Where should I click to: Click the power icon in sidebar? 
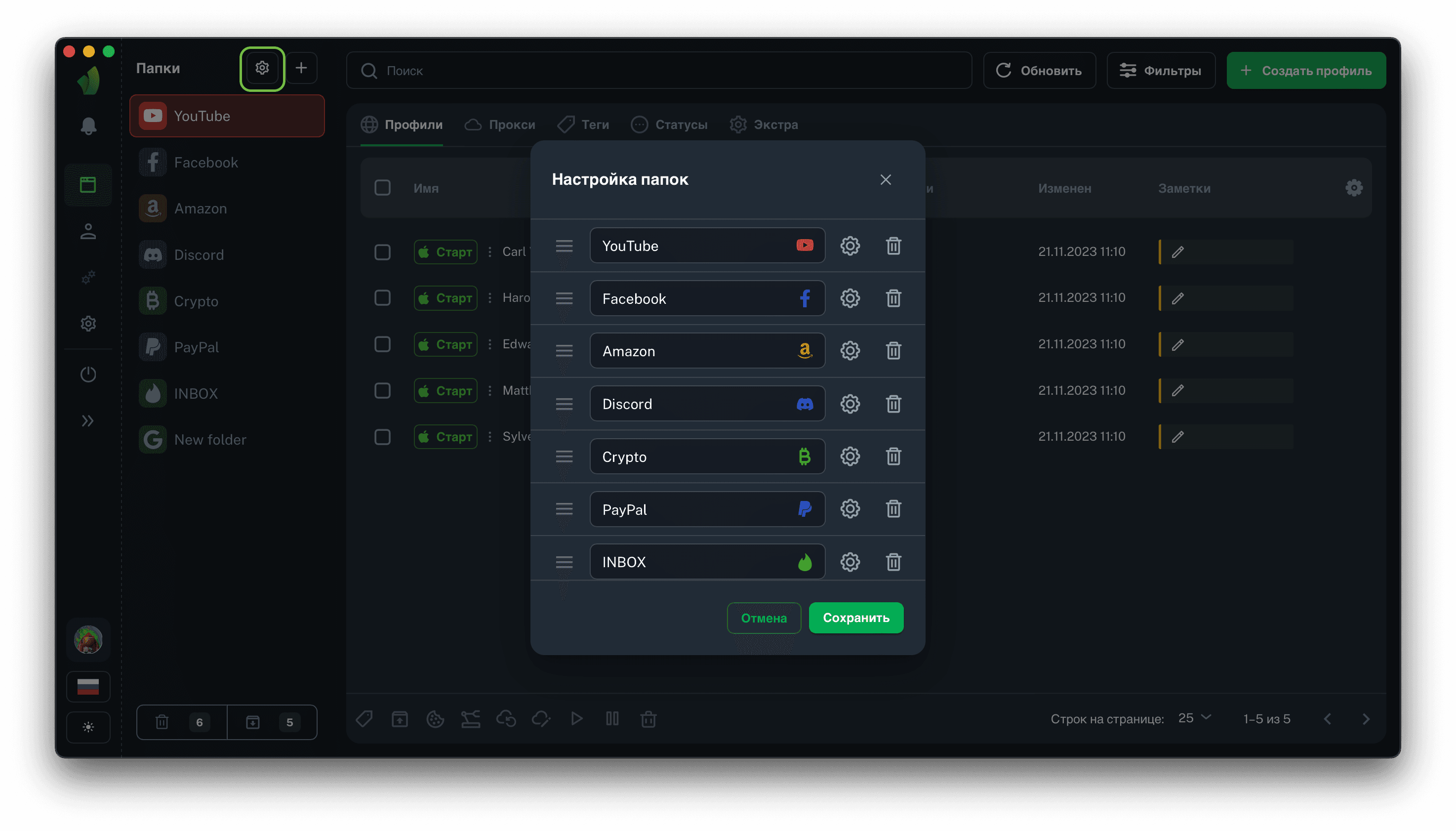[88, 374]
